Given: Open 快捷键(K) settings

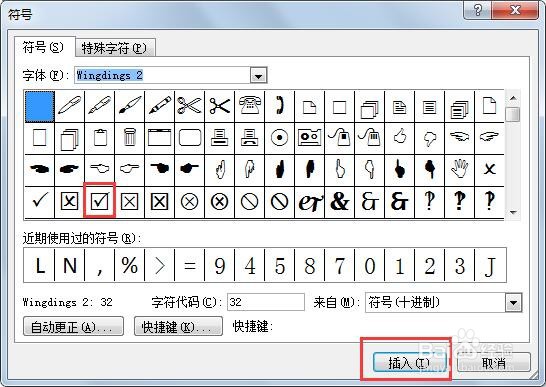Looking at the screenshot, I should tap(178, 326).
